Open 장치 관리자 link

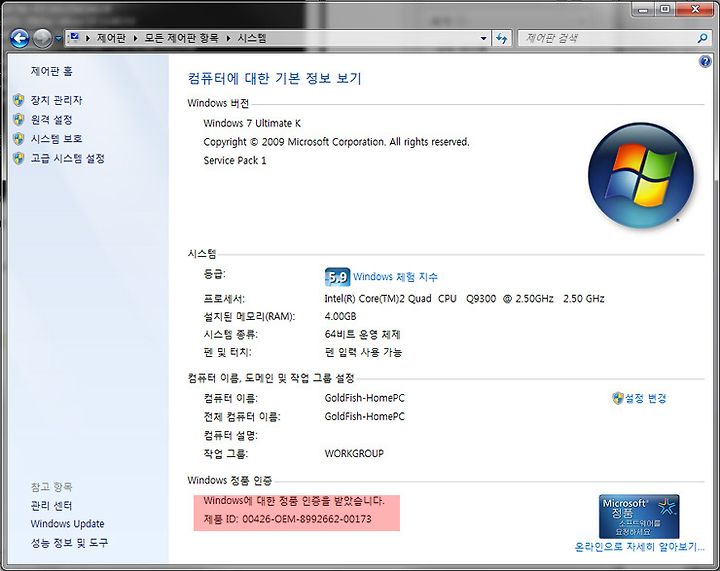(56, 100)
